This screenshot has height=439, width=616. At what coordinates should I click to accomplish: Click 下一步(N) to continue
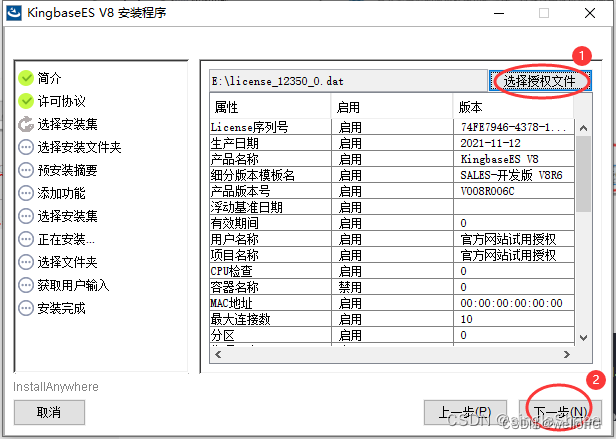tap(558, 411)
